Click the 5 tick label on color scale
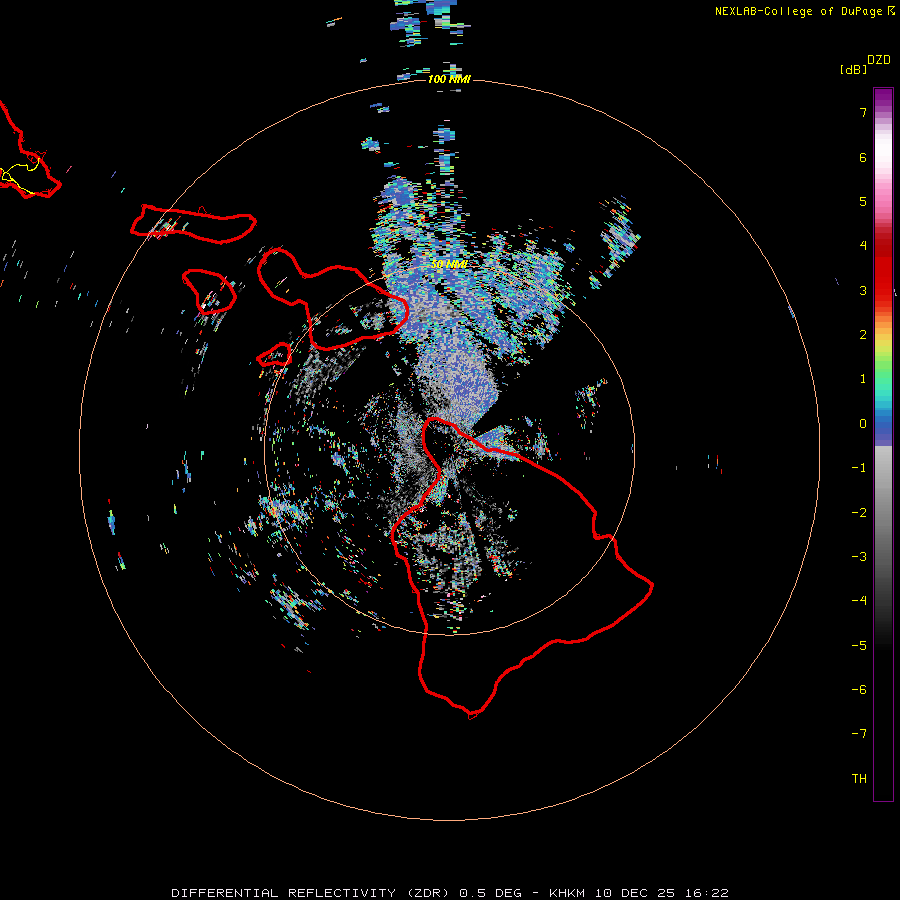Viewport: 900px width, 900px height. [x=863, y=201]
